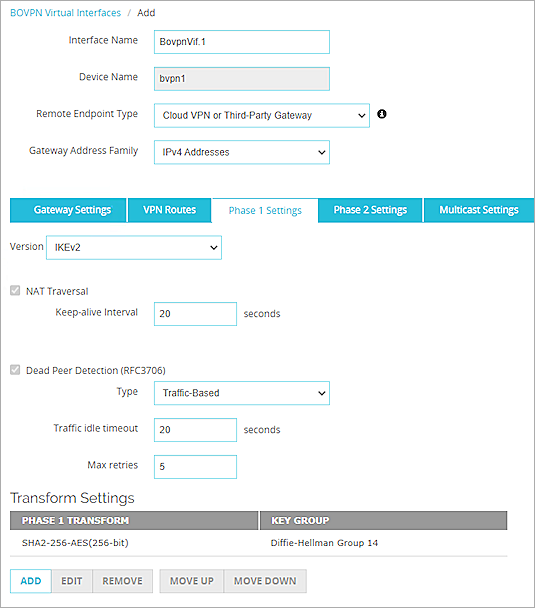This screenshot has width=535, height=608.
Task: Click the Max retries input field
Action: (x=195, y=466)
